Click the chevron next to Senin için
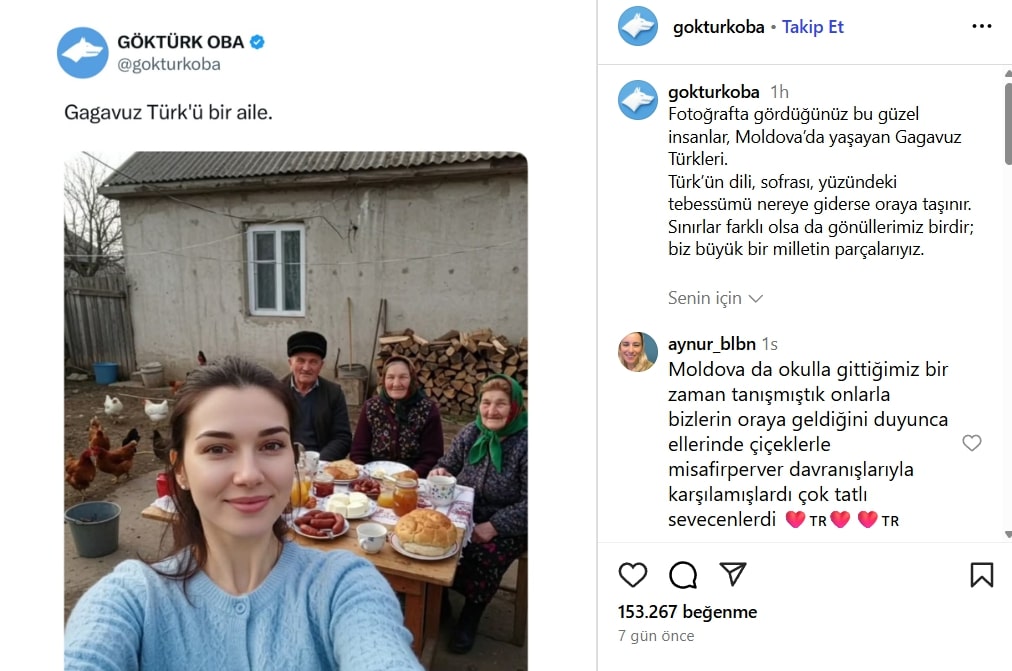 coord(756,299)
